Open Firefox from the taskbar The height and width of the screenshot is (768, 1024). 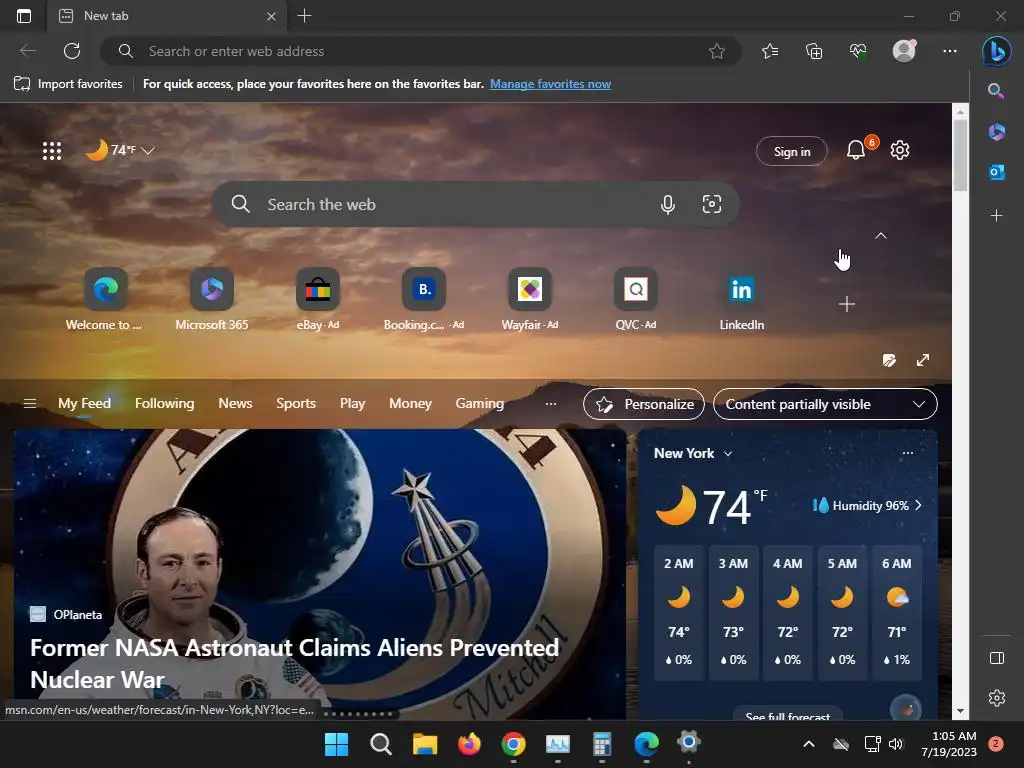(x=469, y=744)
